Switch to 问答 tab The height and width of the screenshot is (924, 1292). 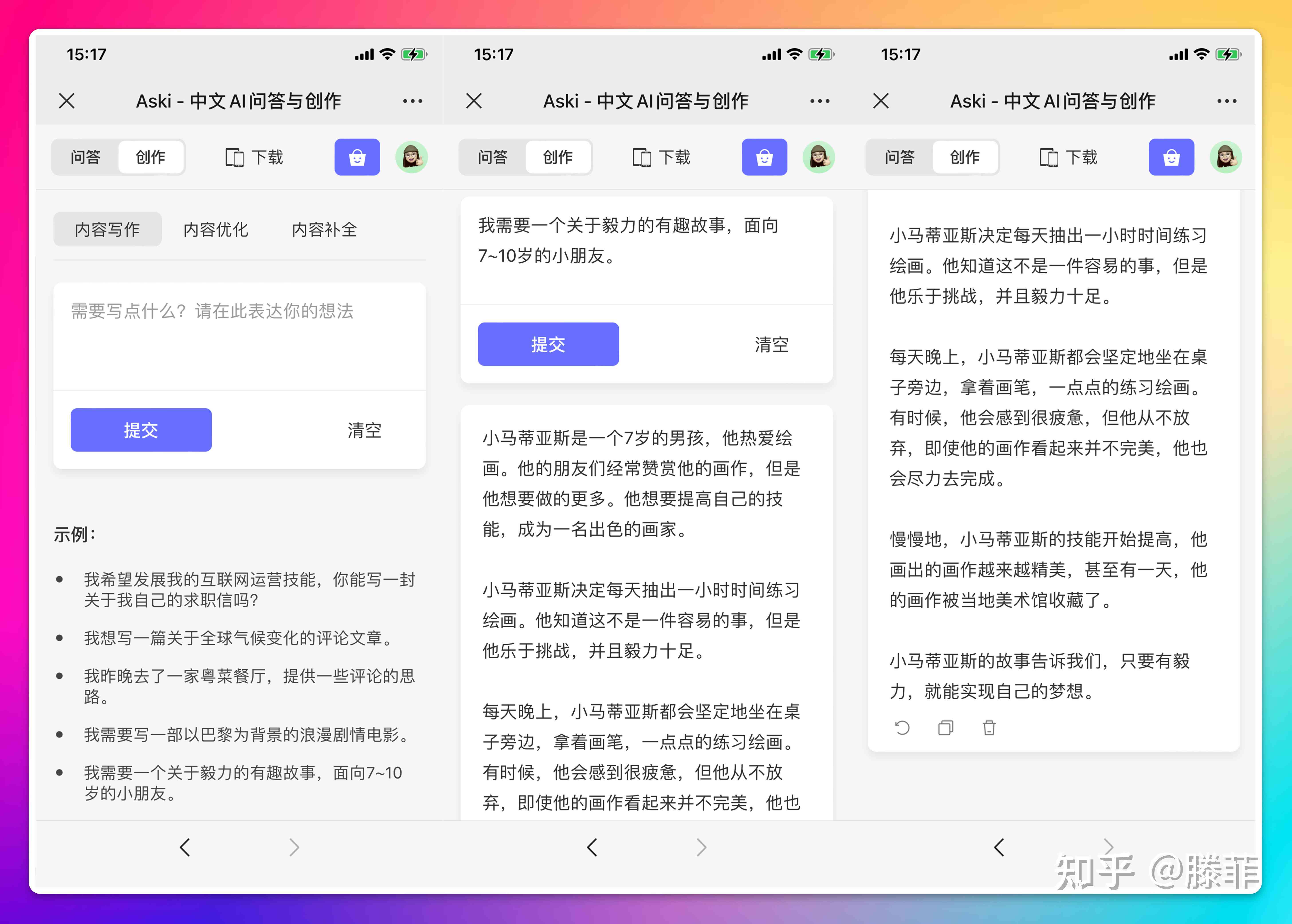point(90,157)
